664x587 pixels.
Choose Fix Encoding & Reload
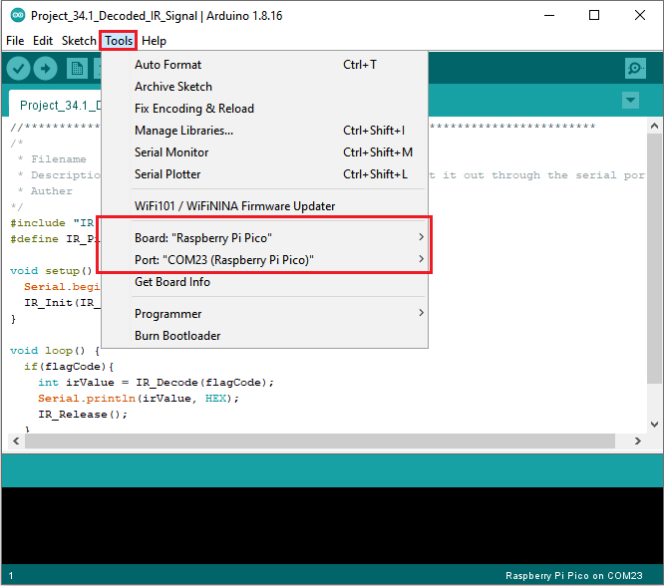(265, 109)
